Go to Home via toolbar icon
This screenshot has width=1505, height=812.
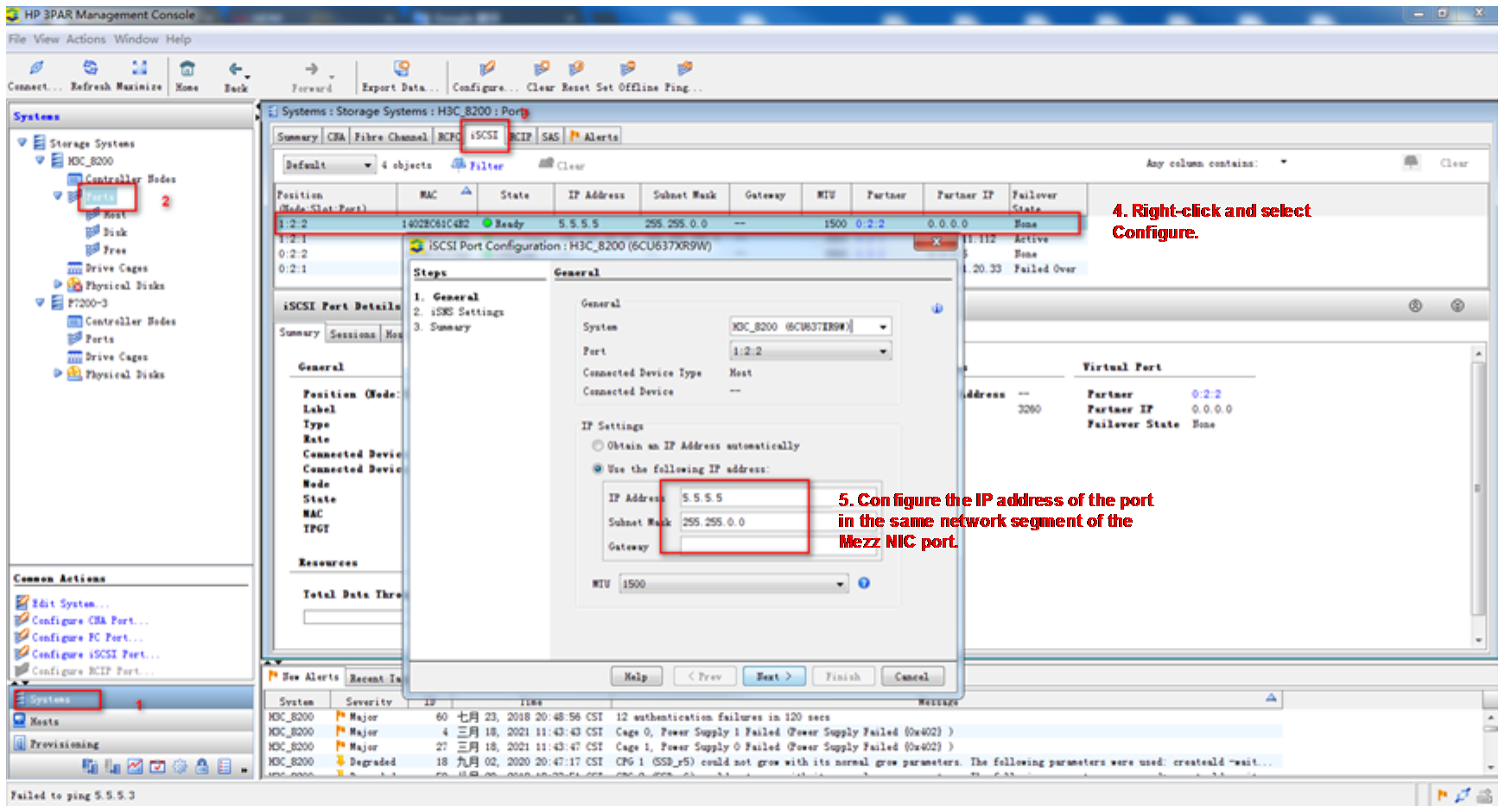(187, 68)
